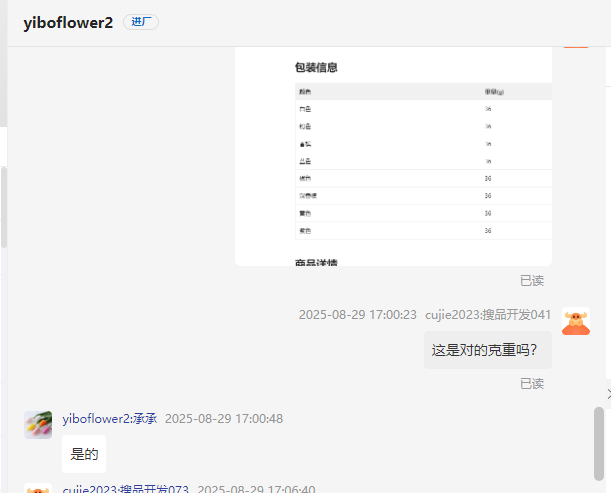Click sender name cujie2023:搜品开发073
This screenshot has width=611, height=493.
point(125,489)
